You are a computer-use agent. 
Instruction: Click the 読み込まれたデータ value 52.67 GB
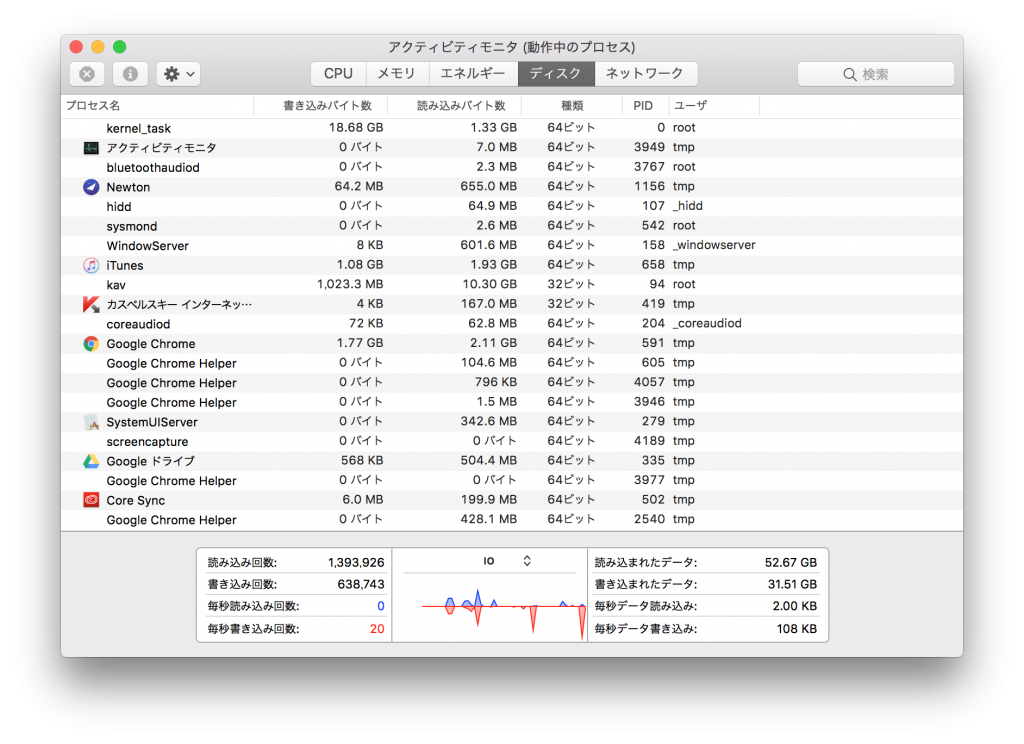coord(791,562)
